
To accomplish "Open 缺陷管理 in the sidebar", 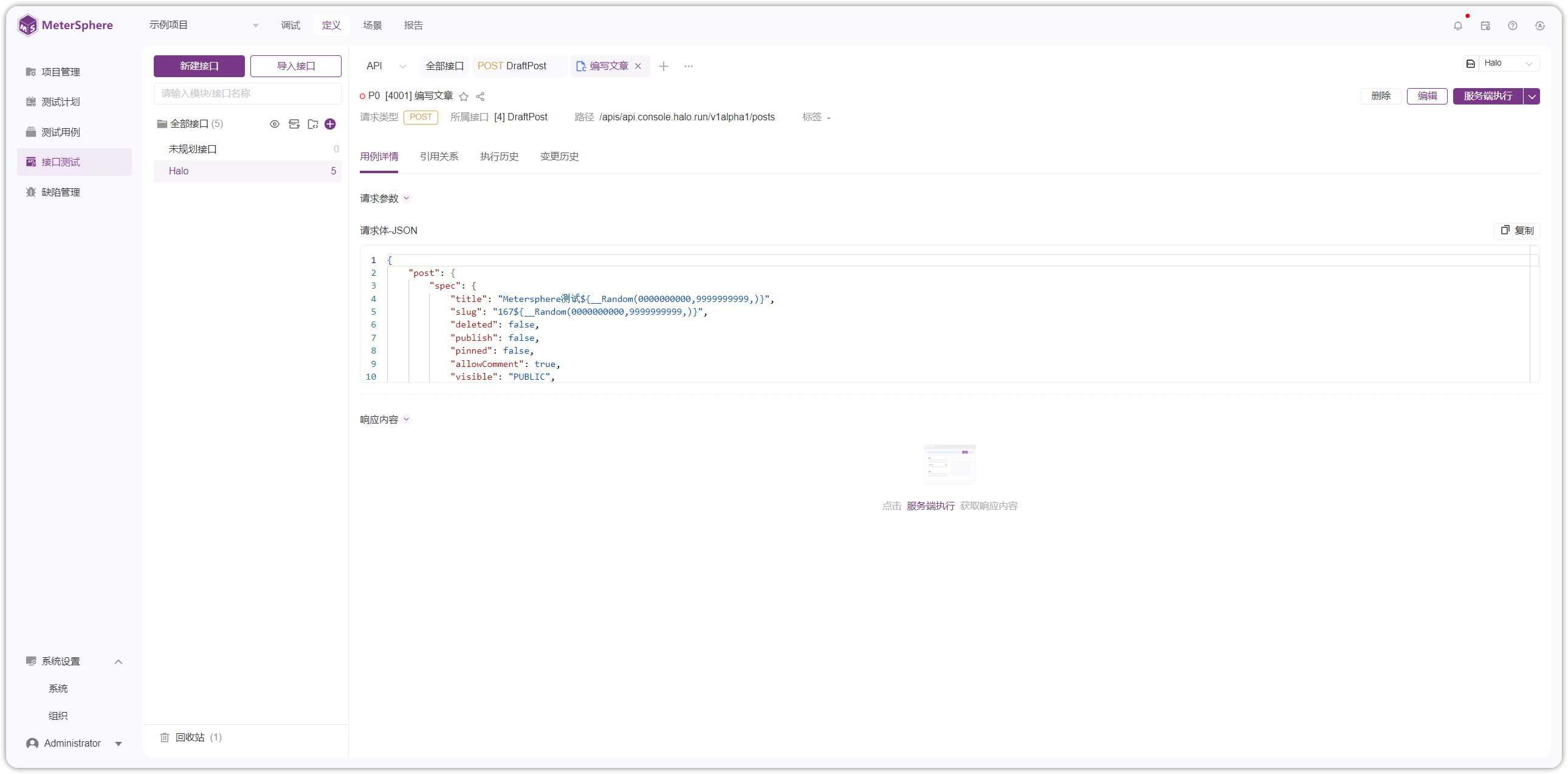I will pyautogui.click(x=74, y=192).
